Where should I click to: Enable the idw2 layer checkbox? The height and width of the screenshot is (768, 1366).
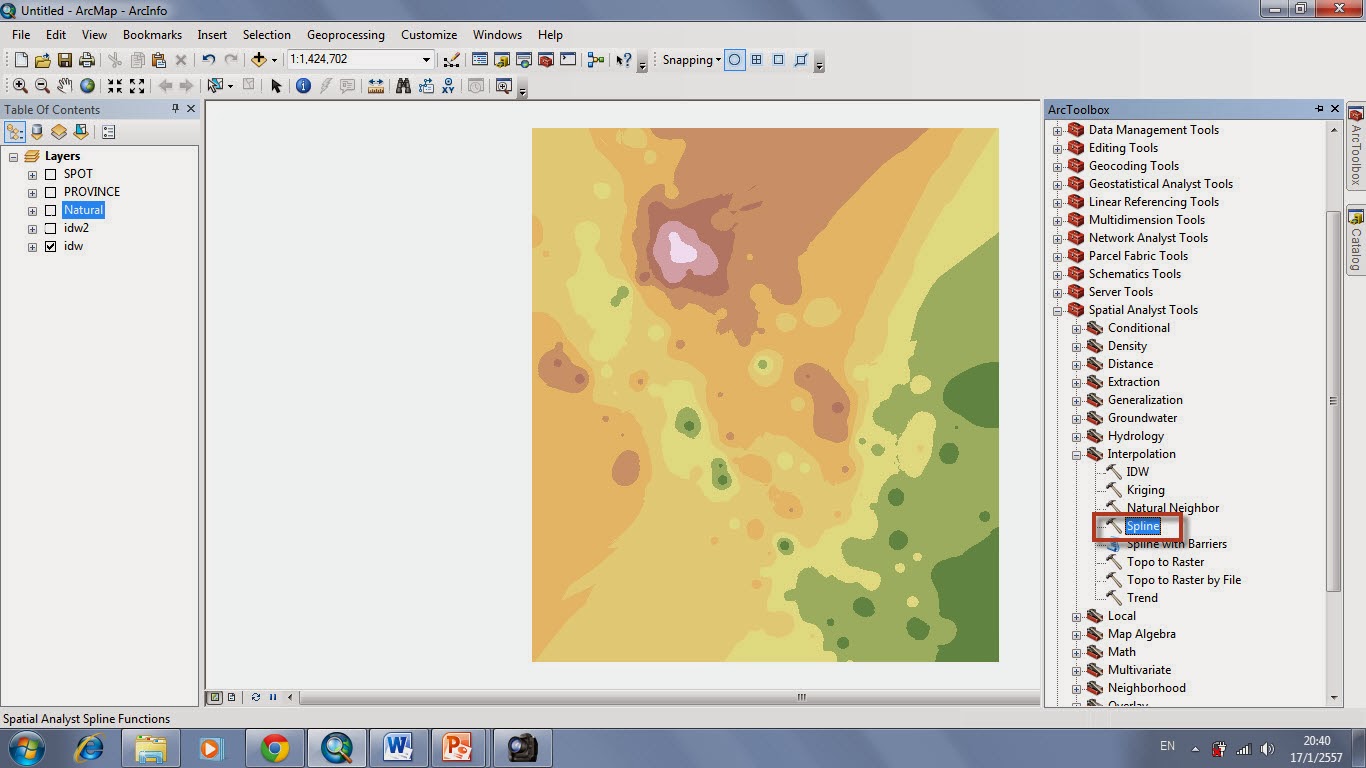tap(50, 228)
